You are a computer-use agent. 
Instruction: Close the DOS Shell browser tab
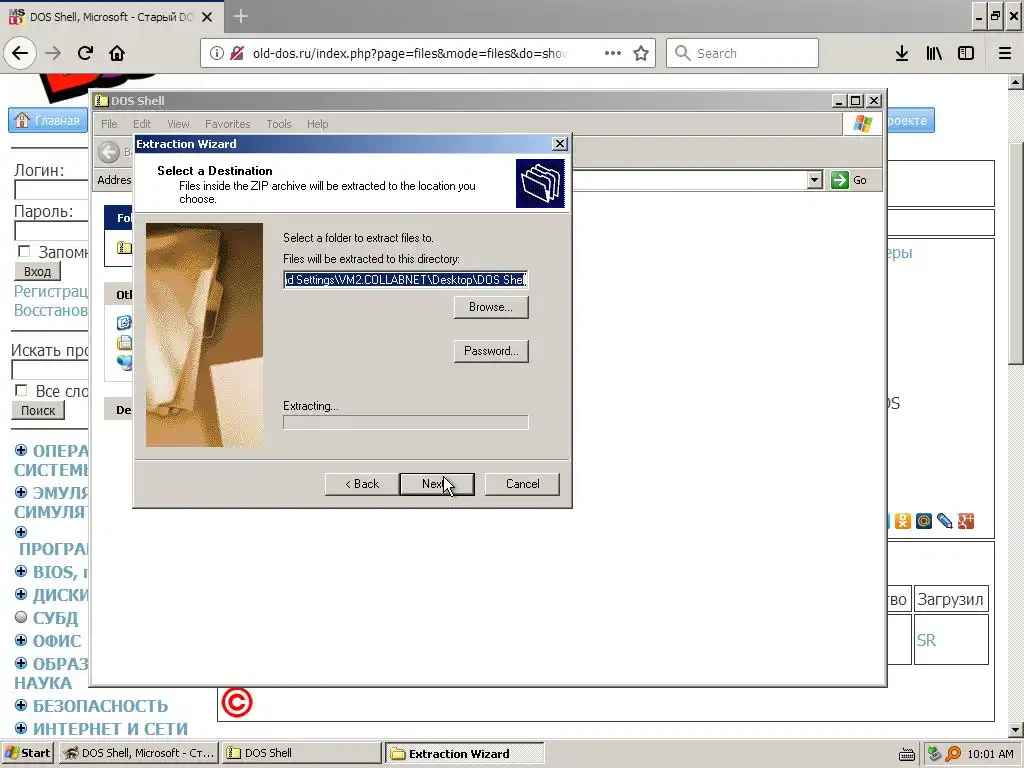pyautogui.click(x=207, y=17)
